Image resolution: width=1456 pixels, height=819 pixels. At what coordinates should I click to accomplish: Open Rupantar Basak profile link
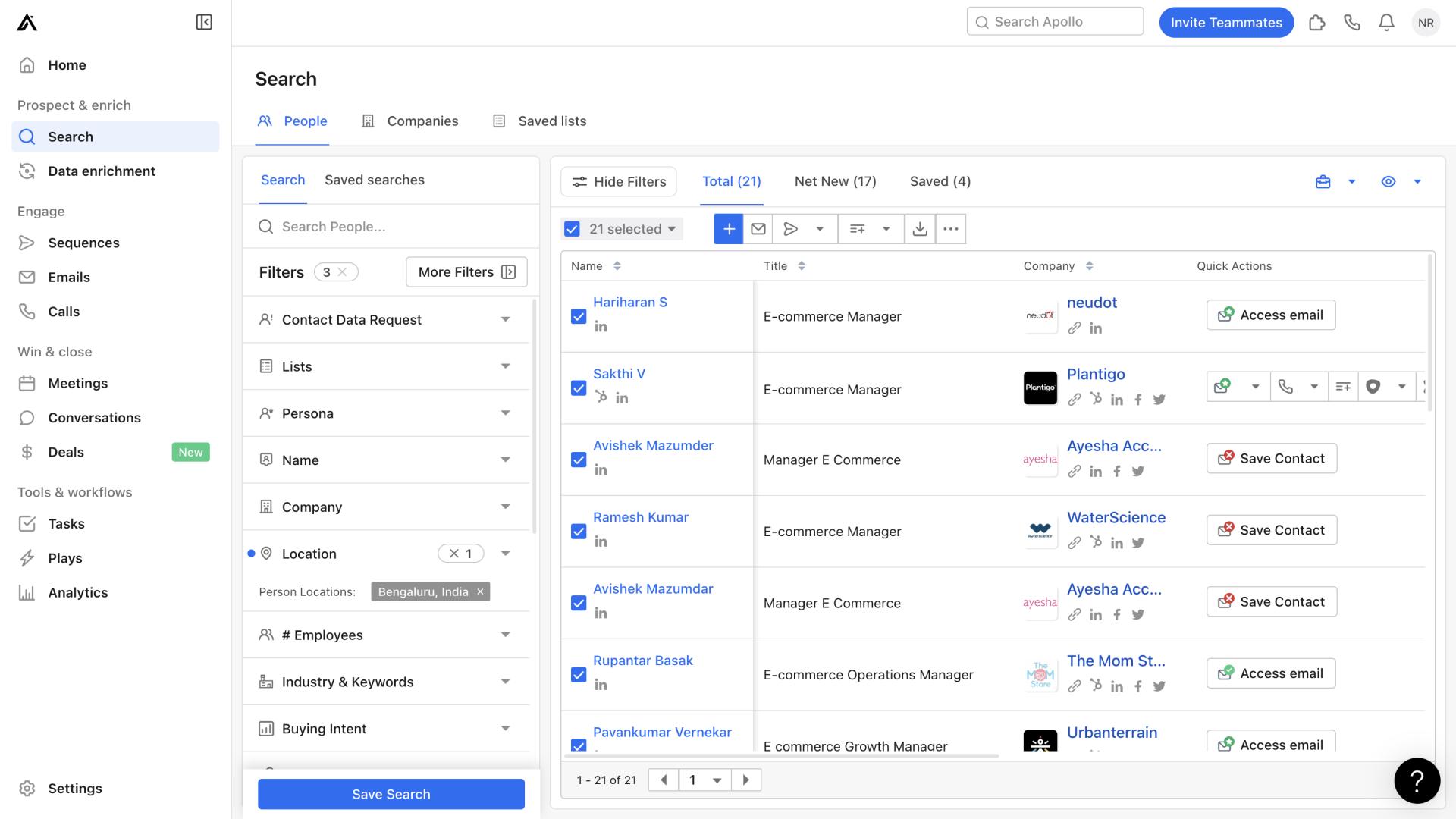pyautogui.click(x=643, y=661)
